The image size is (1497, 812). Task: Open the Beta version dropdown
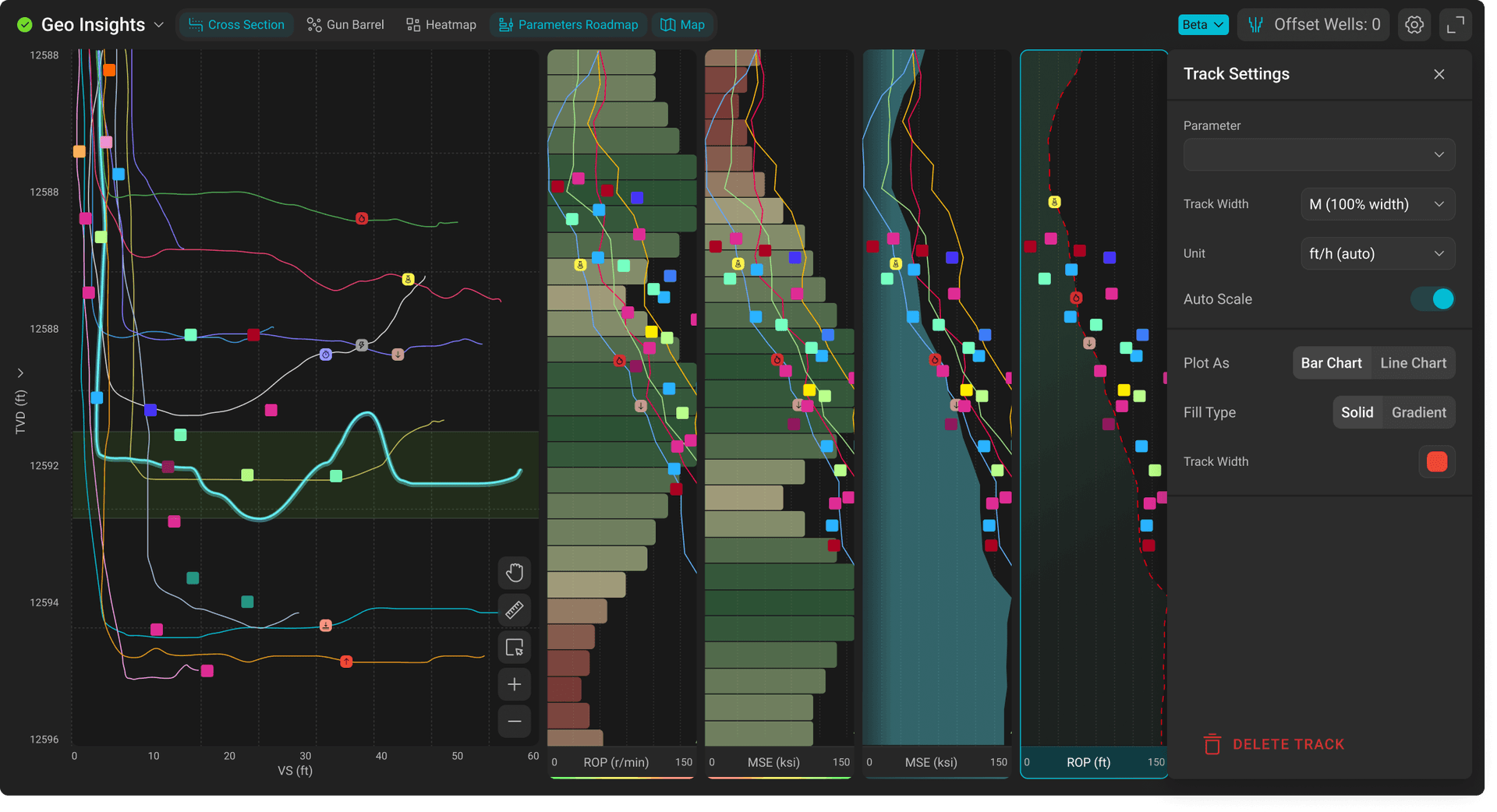1203,25
